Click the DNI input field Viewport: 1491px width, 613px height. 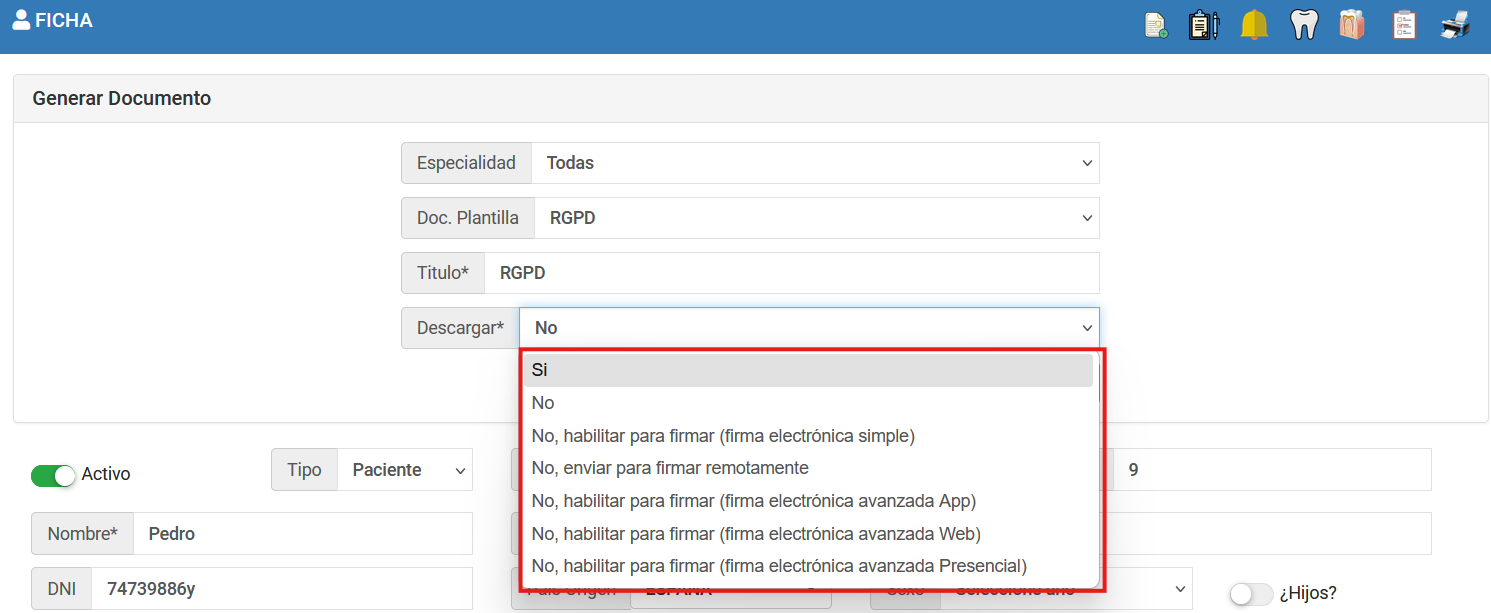(280, 589)
